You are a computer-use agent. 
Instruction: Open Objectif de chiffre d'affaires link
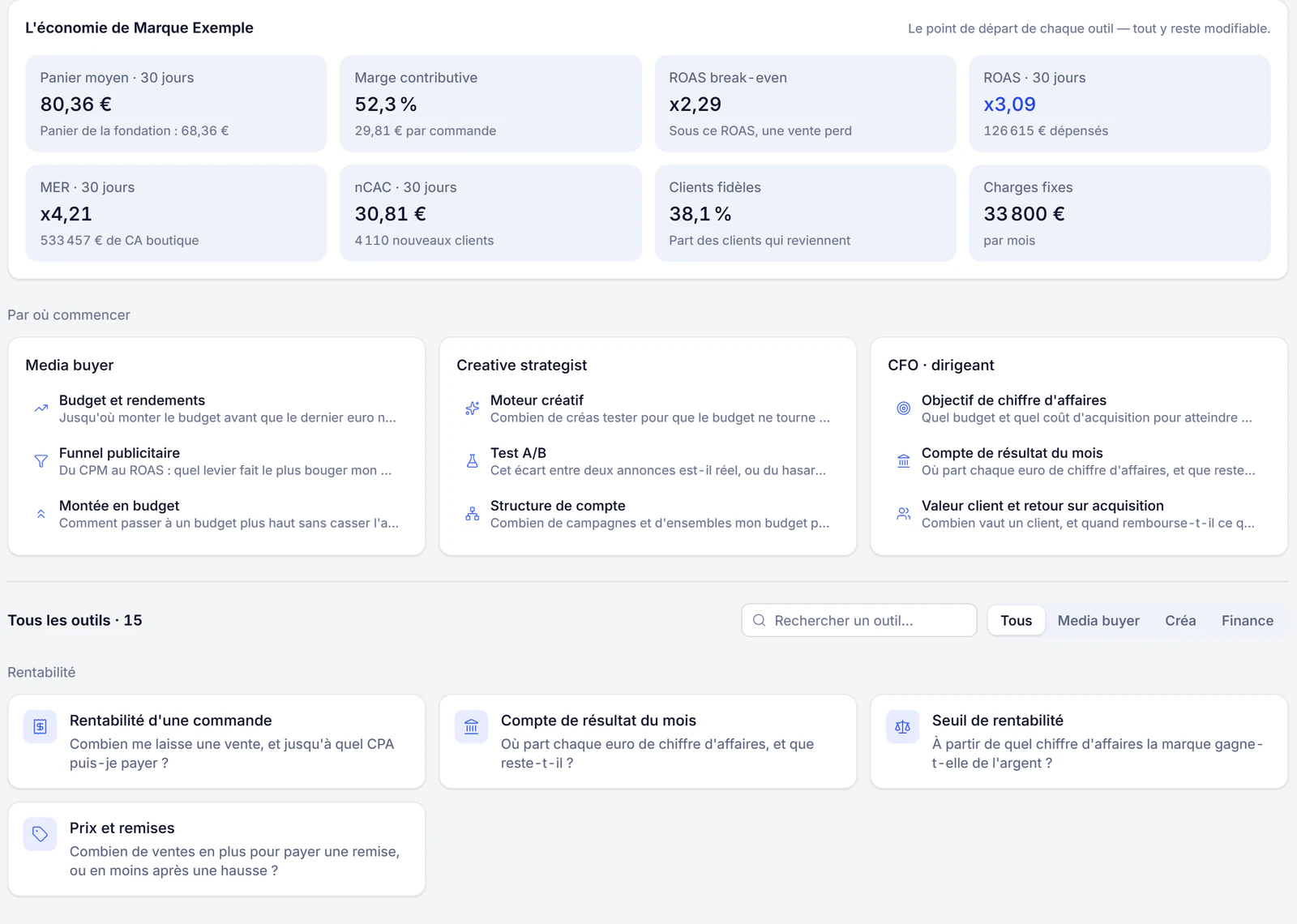[x=1079, y=409]
